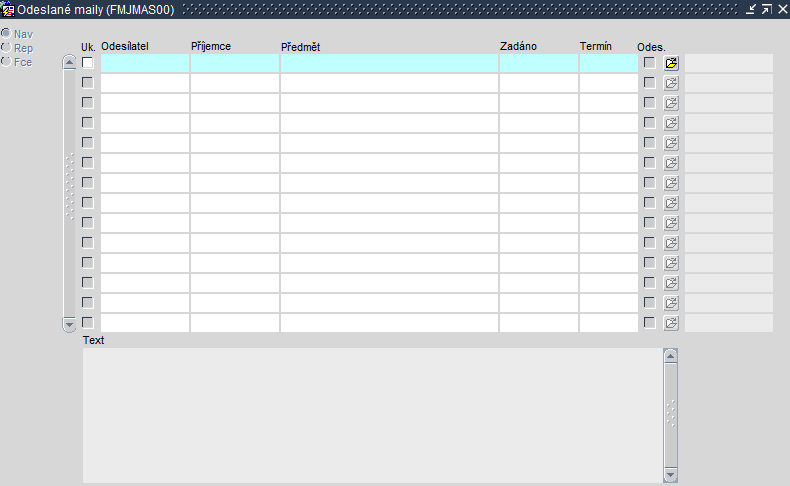The width and height of the screenshot is (790, 486).
Task: Open mail detail icon in first highlighted row
Action: pyautogui.click(x=671, y=63)
